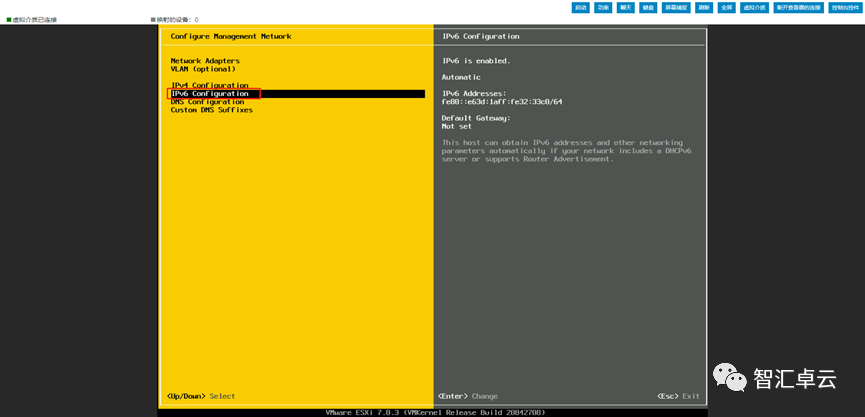Open the 聊天 (Chat) button

point(624,8)
